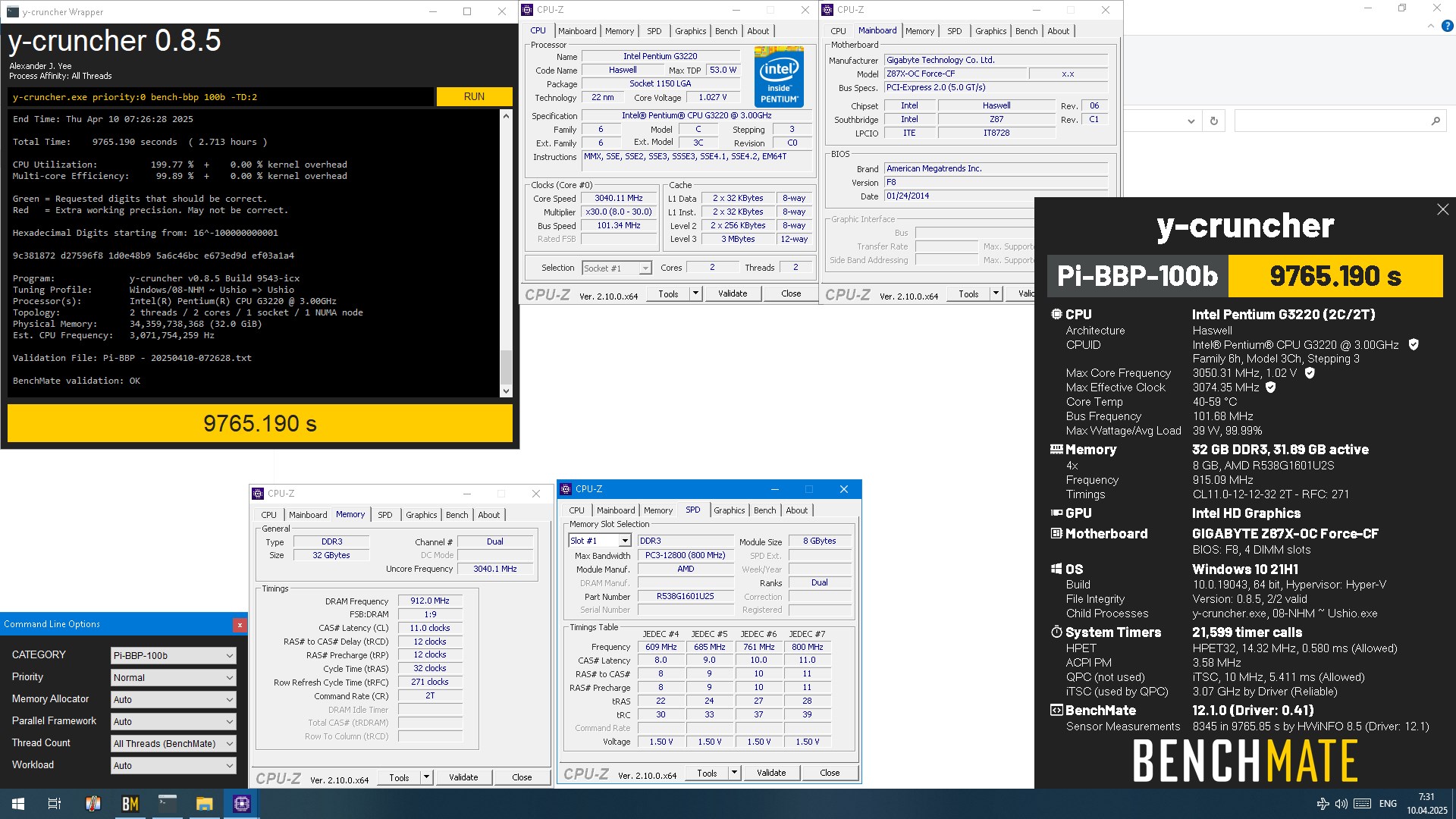The height and width of the screenshot is (819, 1456).
Task: Switch to the CPU-Z taskbar icon
Action: click(242, 804)
